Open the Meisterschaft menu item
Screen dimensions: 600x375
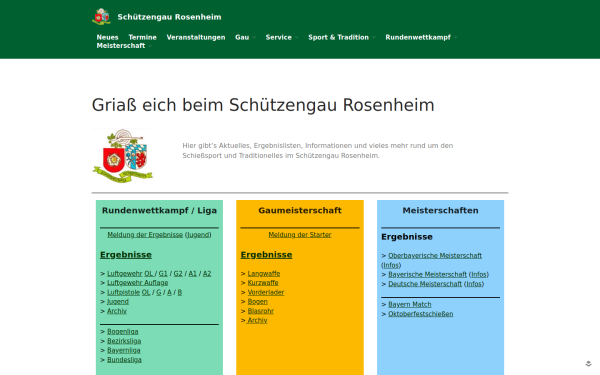coord(121,46)
